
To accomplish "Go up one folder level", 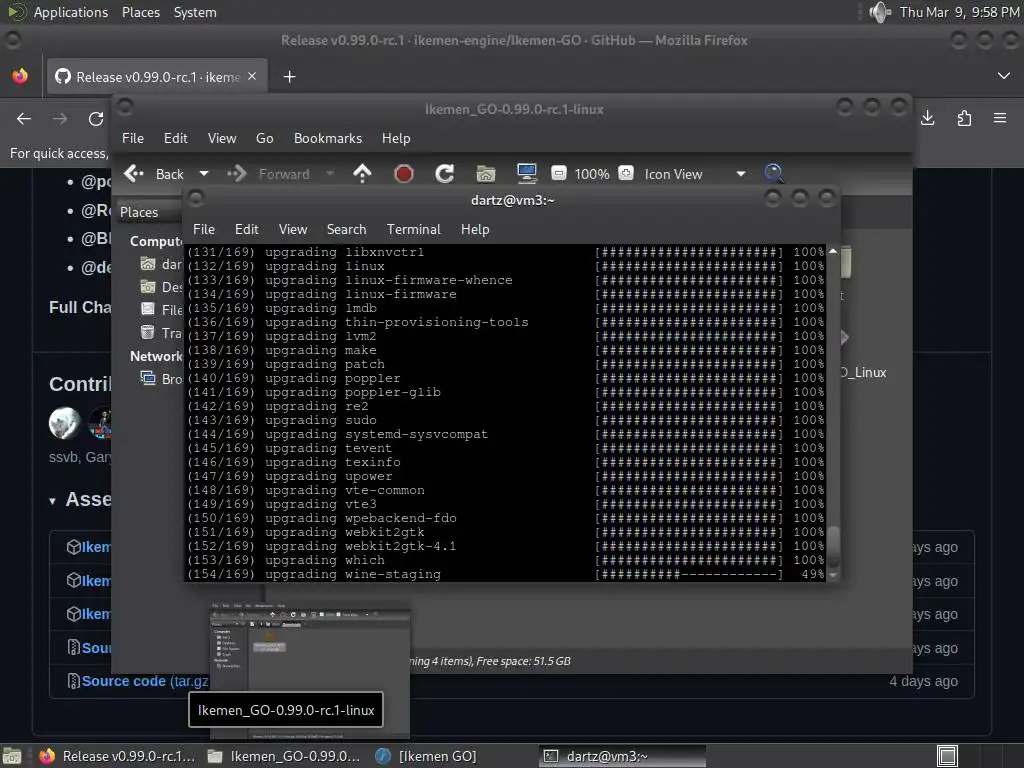I will (x=362, y=174).
